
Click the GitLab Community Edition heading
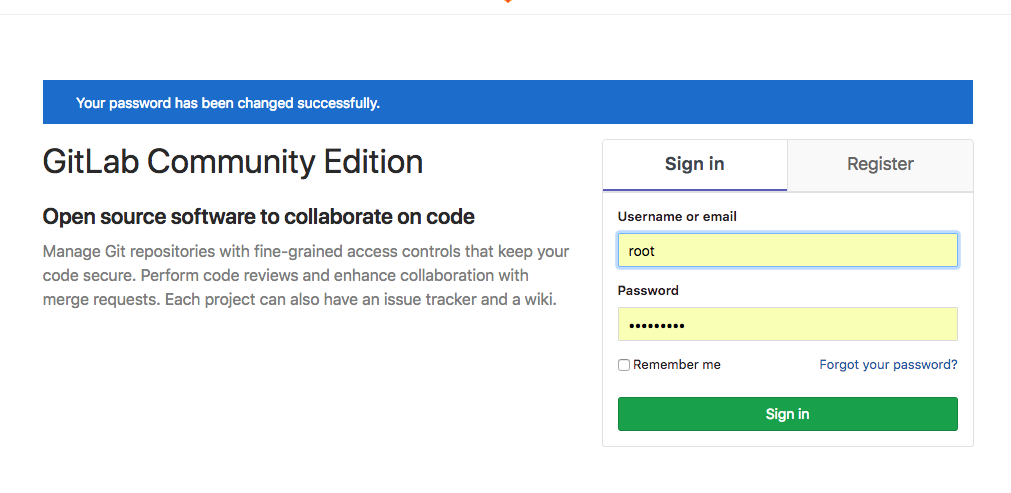[233, 162]
